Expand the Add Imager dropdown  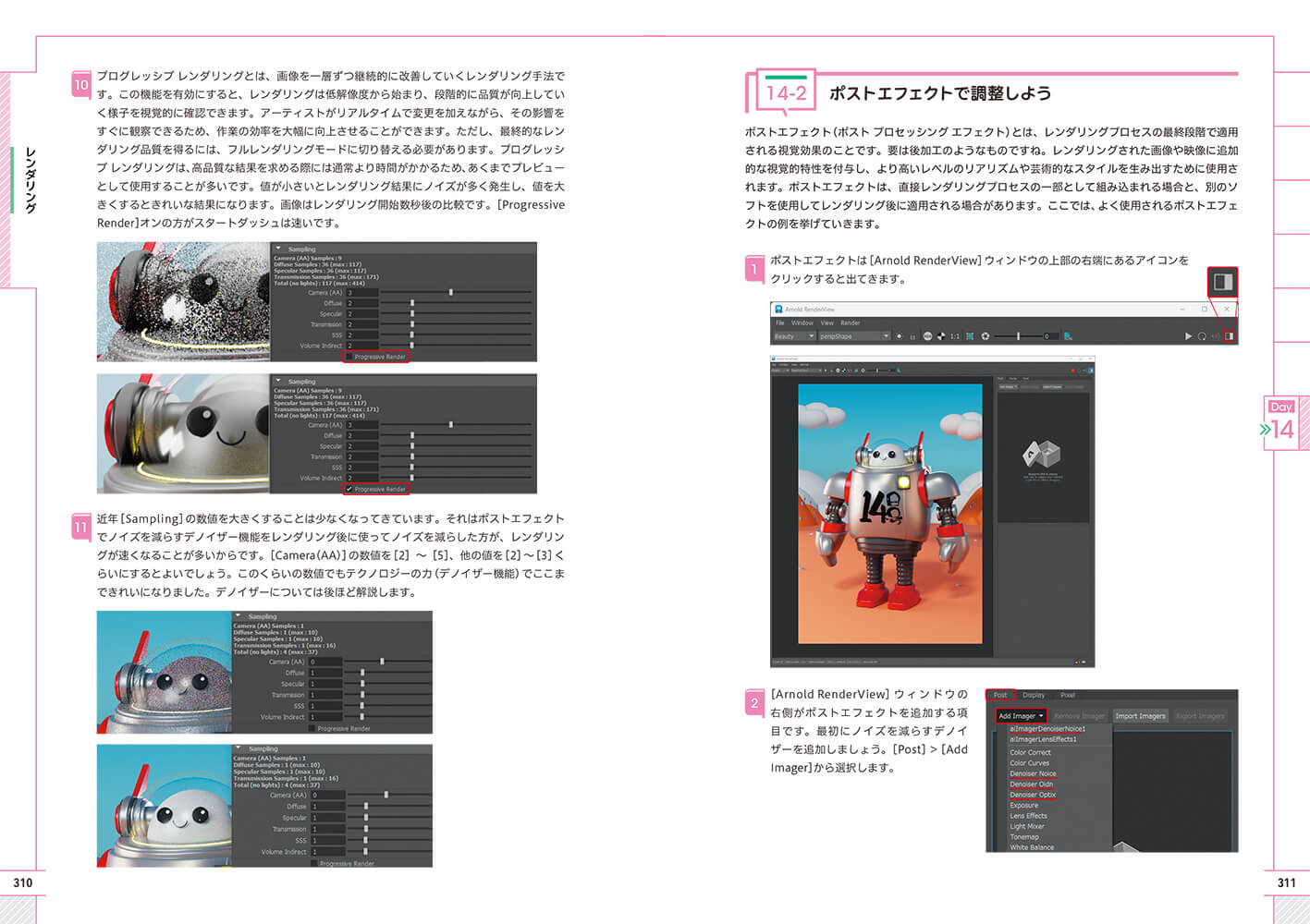tap(1021, 716)
